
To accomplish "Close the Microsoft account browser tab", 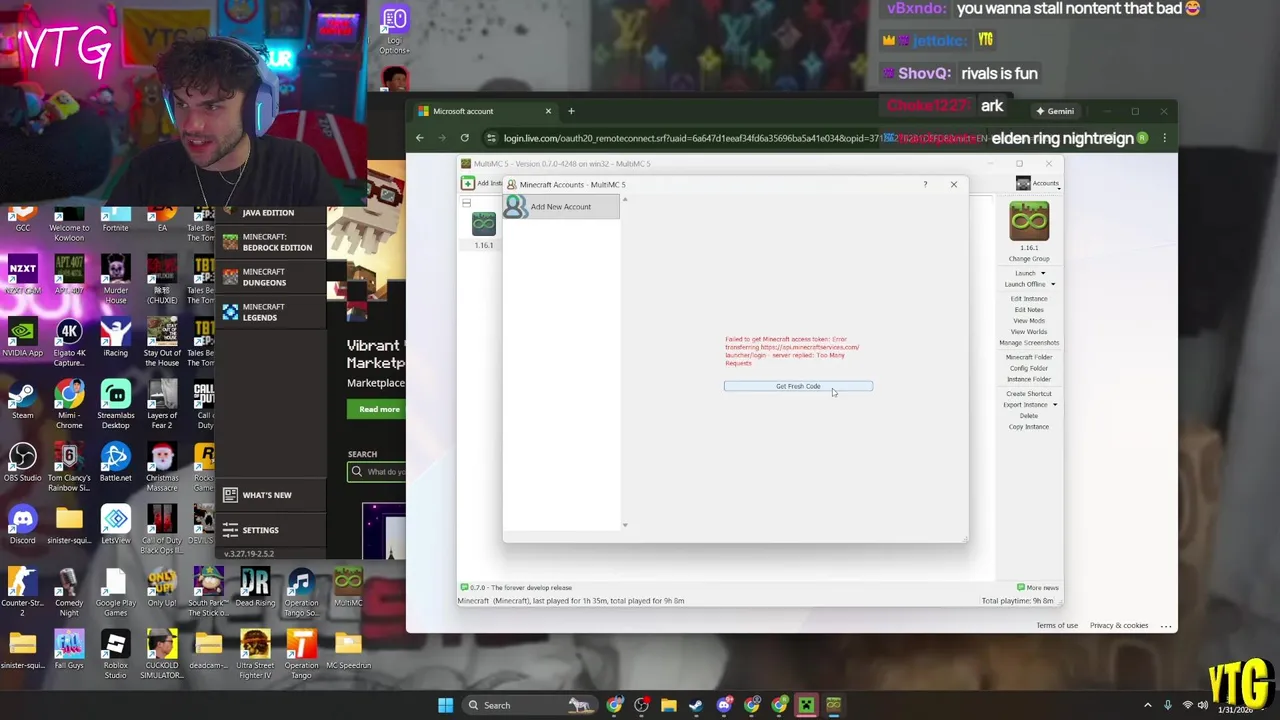I will pyautogui.click(x=548, y=111).
